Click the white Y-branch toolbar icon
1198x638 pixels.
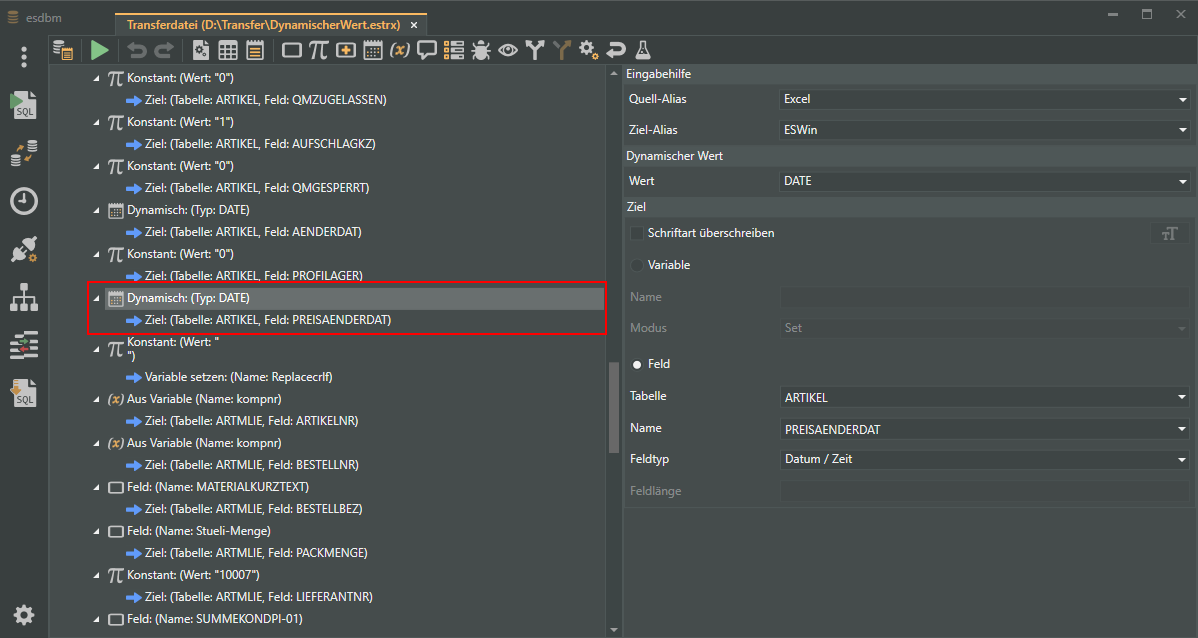click(x=535, y=50)
